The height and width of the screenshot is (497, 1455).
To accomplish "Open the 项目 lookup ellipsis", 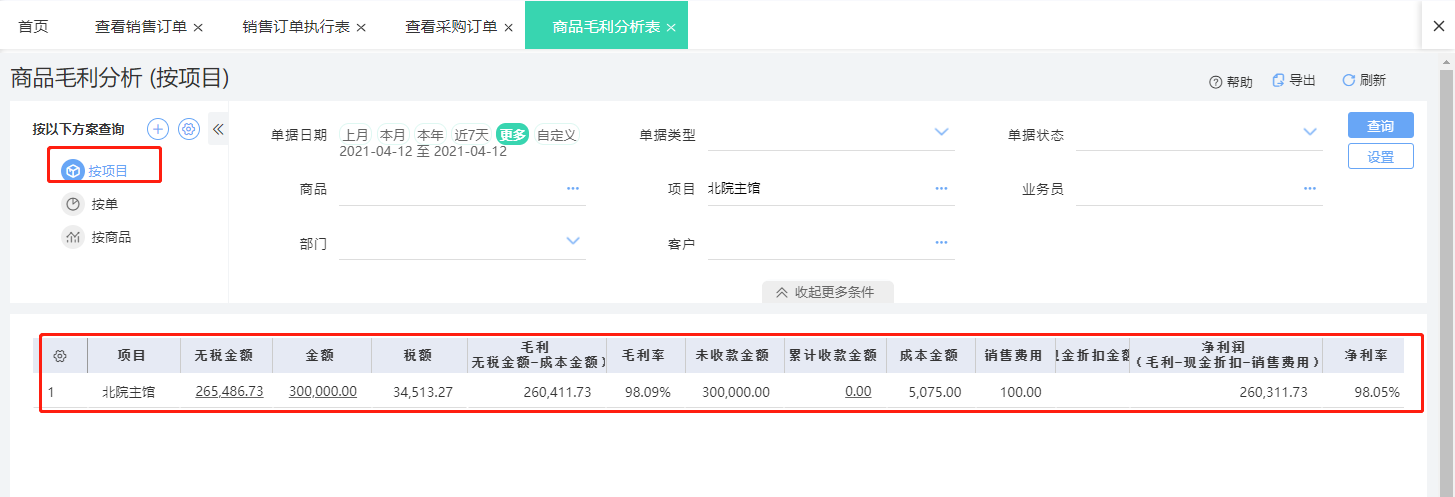I will (941, 188).
